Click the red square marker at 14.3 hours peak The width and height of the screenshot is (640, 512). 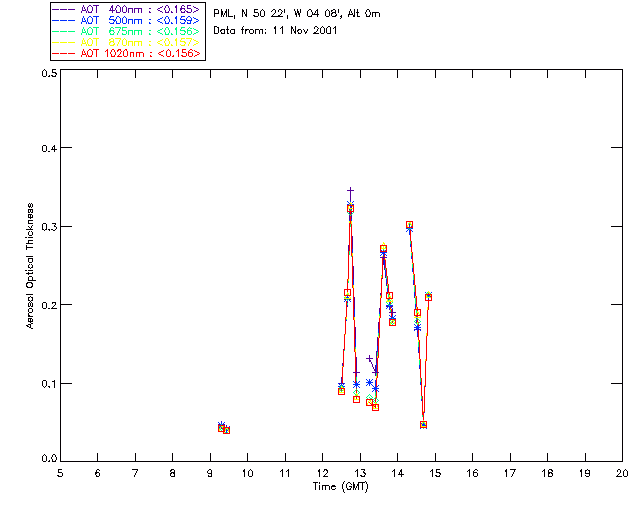(409, 225)
